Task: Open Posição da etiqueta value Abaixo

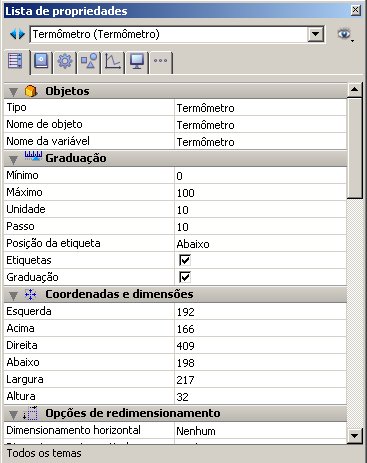Action: (193, 244)
